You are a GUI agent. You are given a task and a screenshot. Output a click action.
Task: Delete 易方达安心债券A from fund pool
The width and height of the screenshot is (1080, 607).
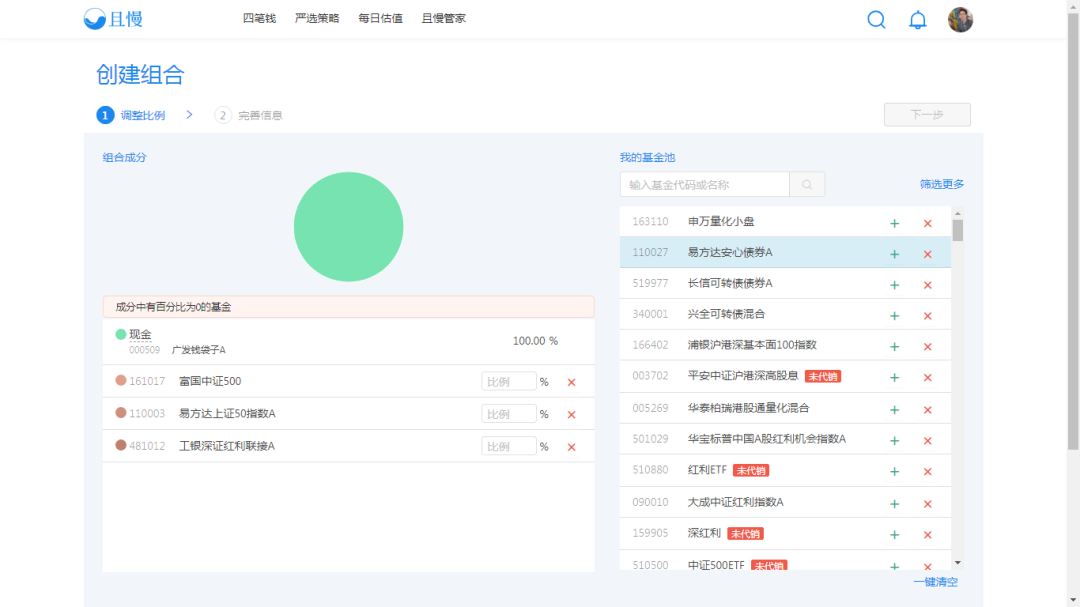pyautogui.click(x=927, y=254)
